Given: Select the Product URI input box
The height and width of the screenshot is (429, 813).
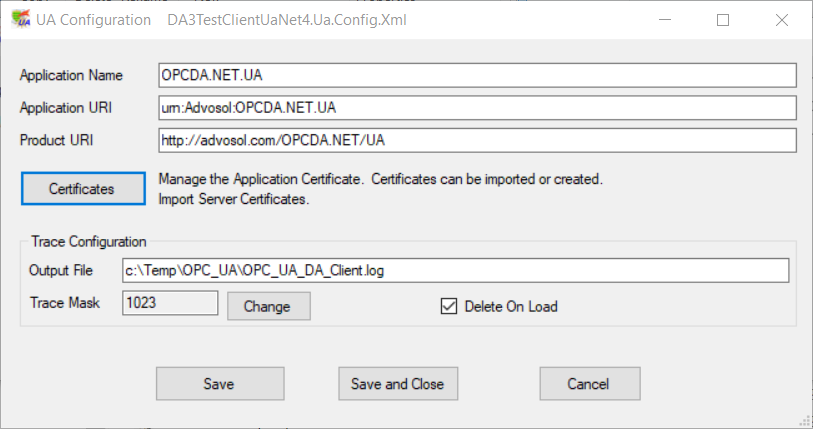Looking at the screenshot, I should click(x=476, y=139).
